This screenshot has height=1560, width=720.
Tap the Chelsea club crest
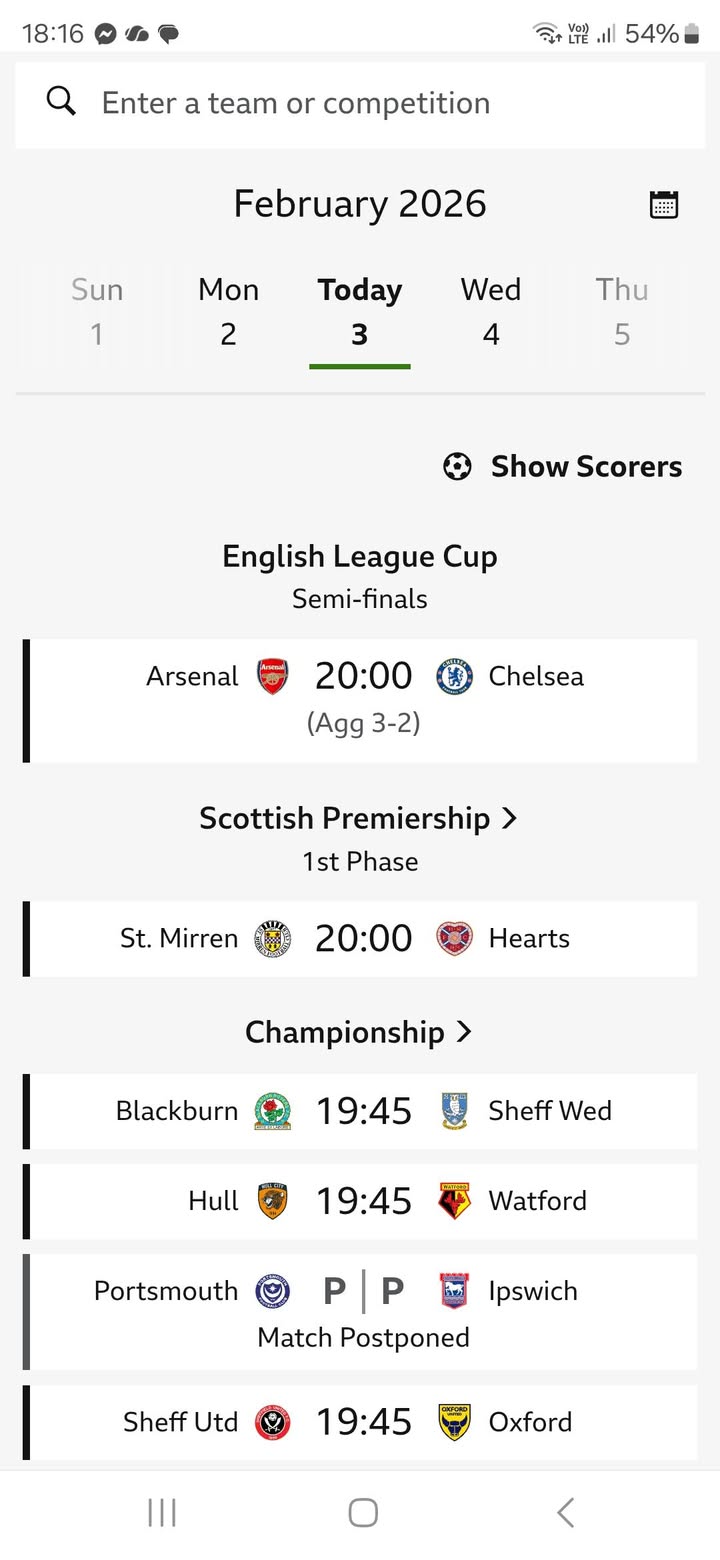455,677
